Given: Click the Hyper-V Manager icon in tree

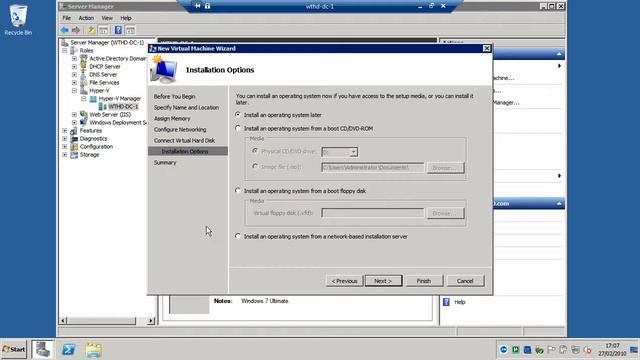Looking at the screenshot, I should tap(93, 99).
